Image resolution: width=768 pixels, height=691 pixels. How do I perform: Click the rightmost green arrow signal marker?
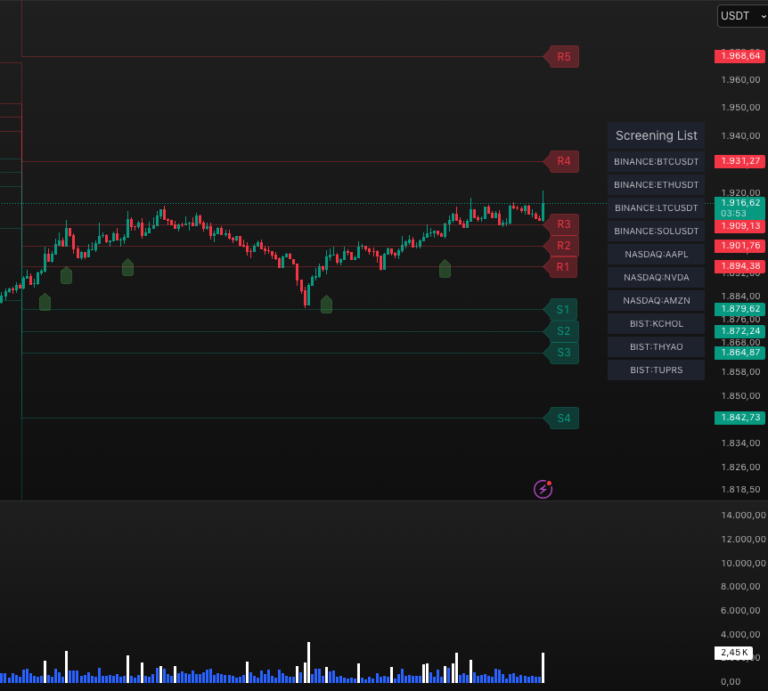(x=445, y=268)
